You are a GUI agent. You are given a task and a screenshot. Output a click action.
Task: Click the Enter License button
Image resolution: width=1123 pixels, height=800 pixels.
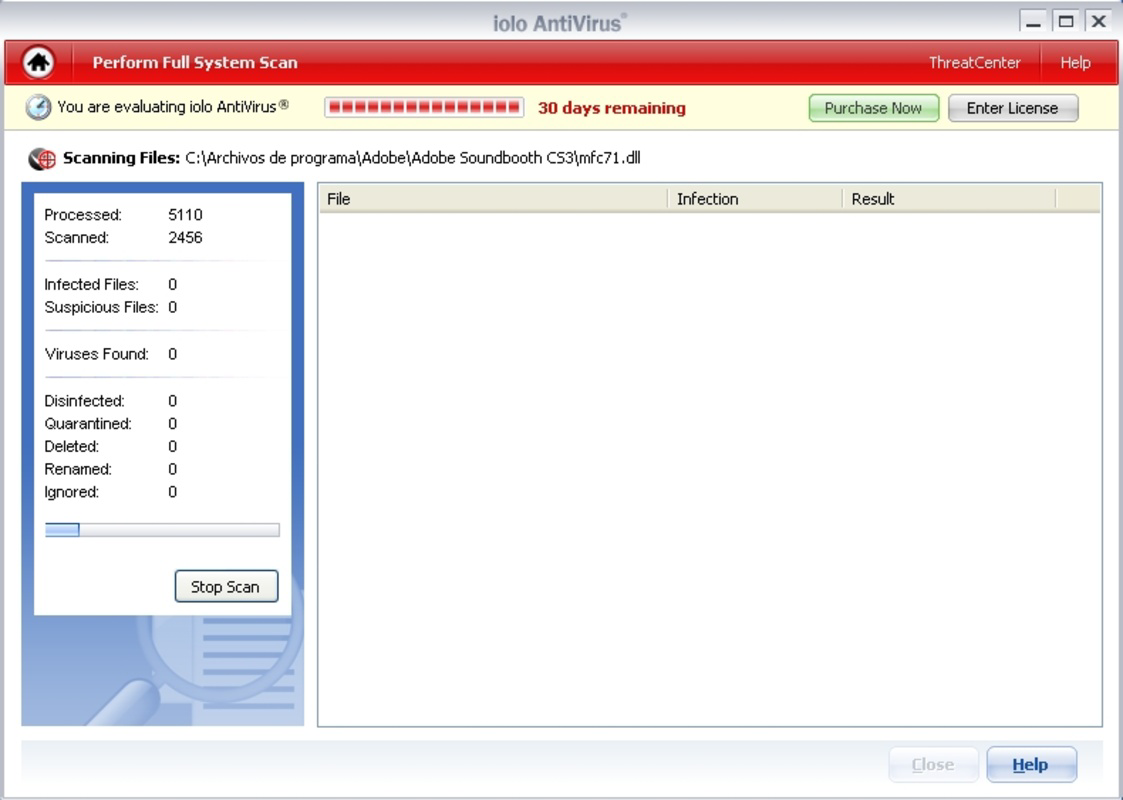[x=1012, y=108]
